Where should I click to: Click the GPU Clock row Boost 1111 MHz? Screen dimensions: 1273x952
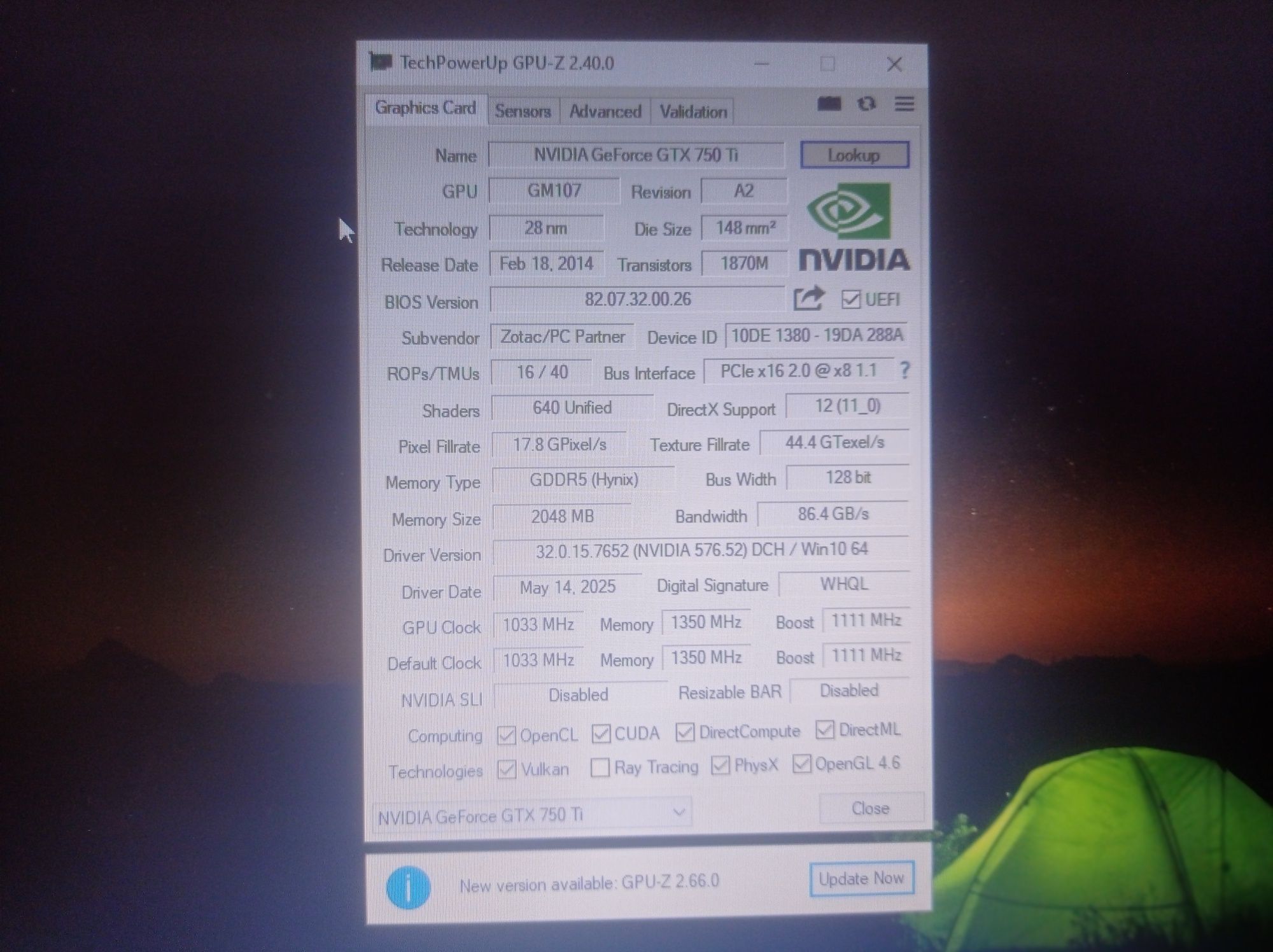click(x=866, y=620)
